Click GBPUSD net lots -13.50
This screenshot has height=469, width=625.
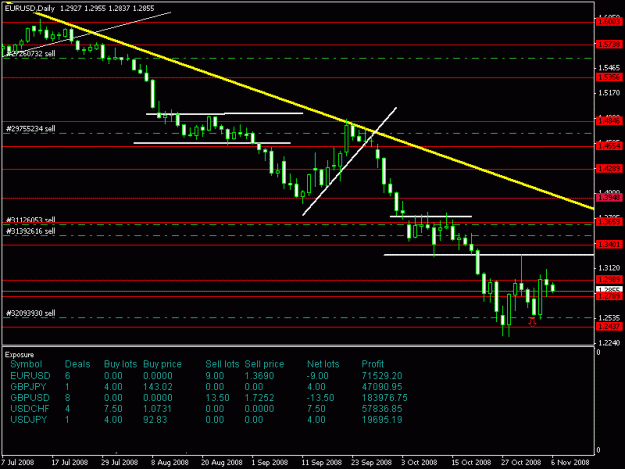[320, 398]
